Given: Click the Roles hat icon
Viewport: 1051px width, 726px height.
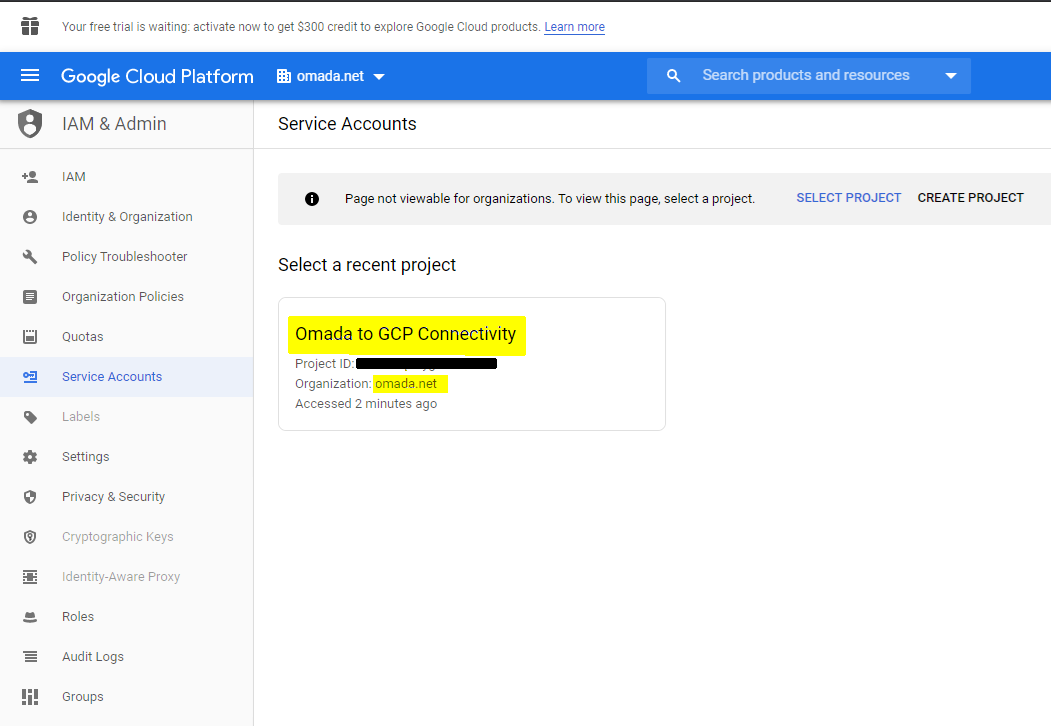Looking at the screenshot, I should point(29,617).
